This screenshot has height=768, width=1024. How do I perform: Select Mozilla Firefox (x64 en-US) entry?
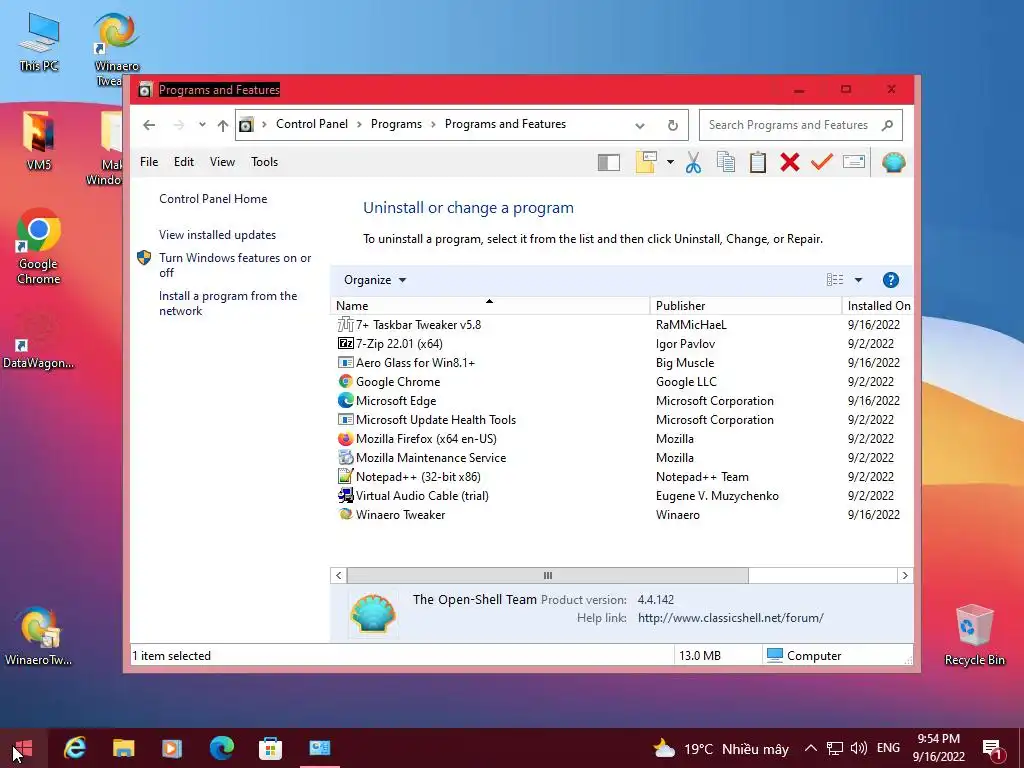426,438
